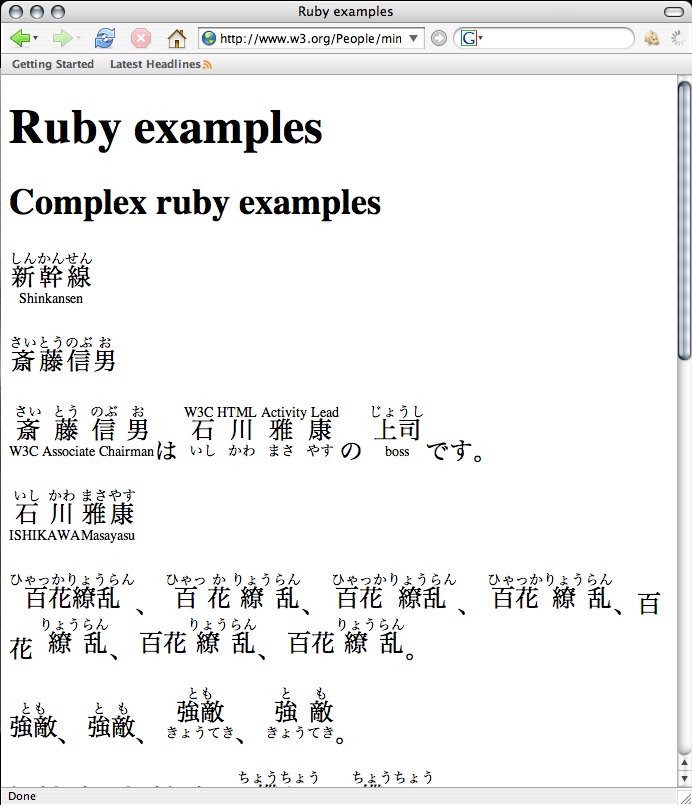Click the Forward arrow button
This screenshot has height=805, width=692.
61,38
